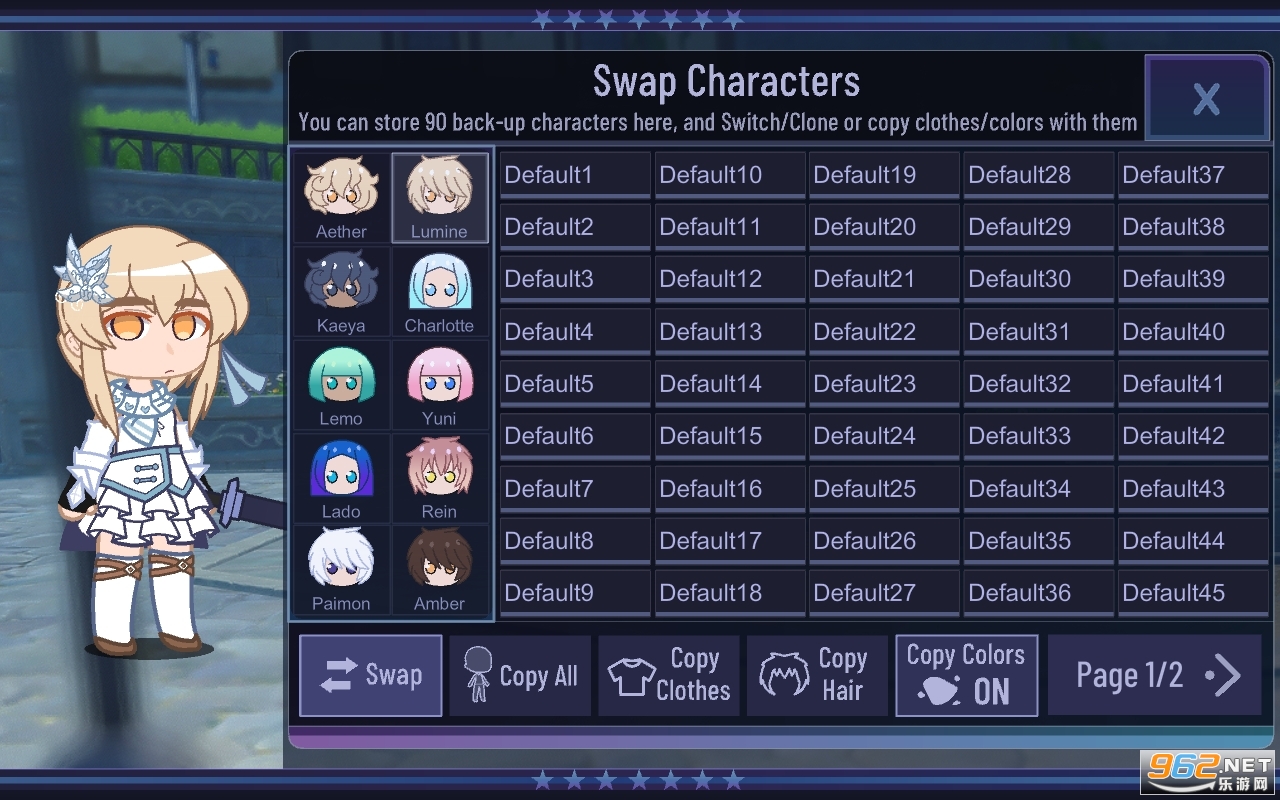Toggle Copy Colors ON setting

click(966, 676)
